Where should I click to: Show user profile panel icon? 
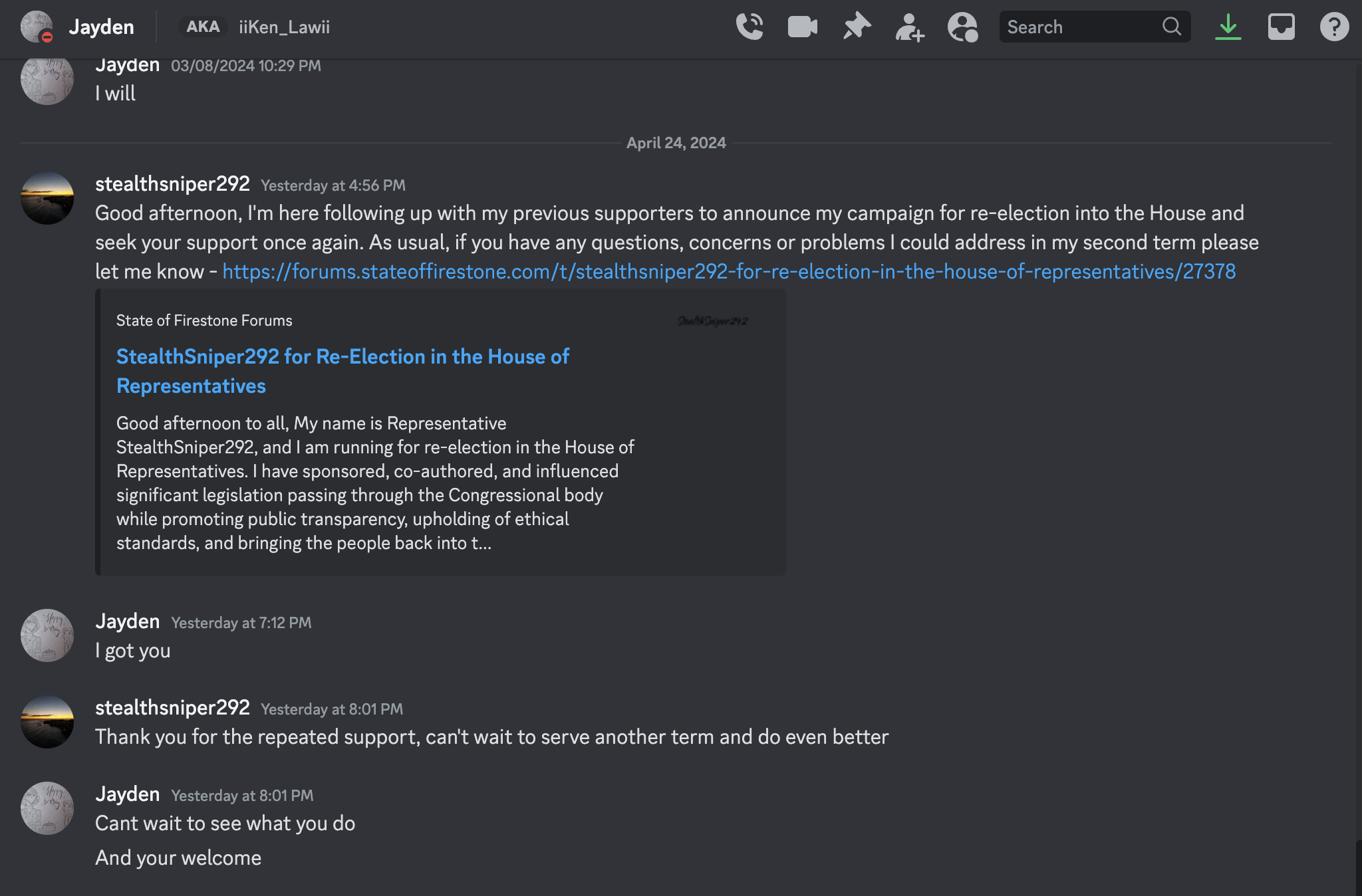pyautogui.click(x=962, y=27)
